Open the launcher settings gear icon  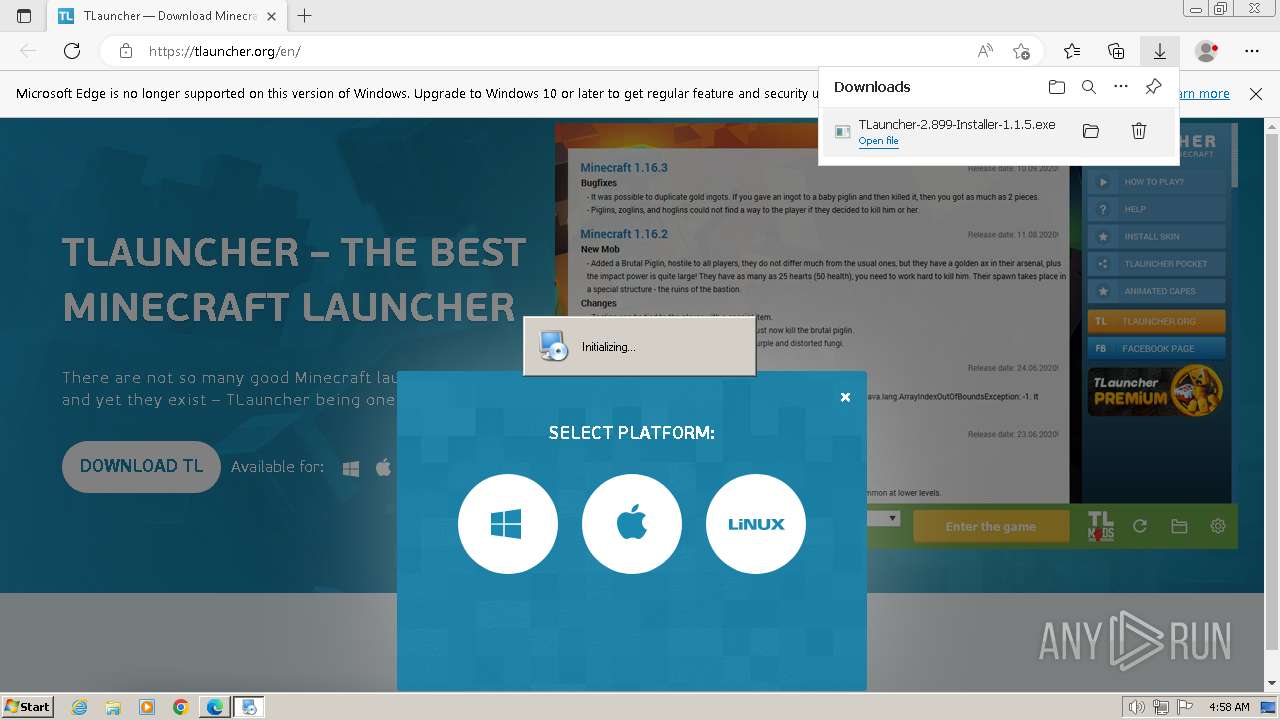pyautogui.click(x=1218, y=526)
